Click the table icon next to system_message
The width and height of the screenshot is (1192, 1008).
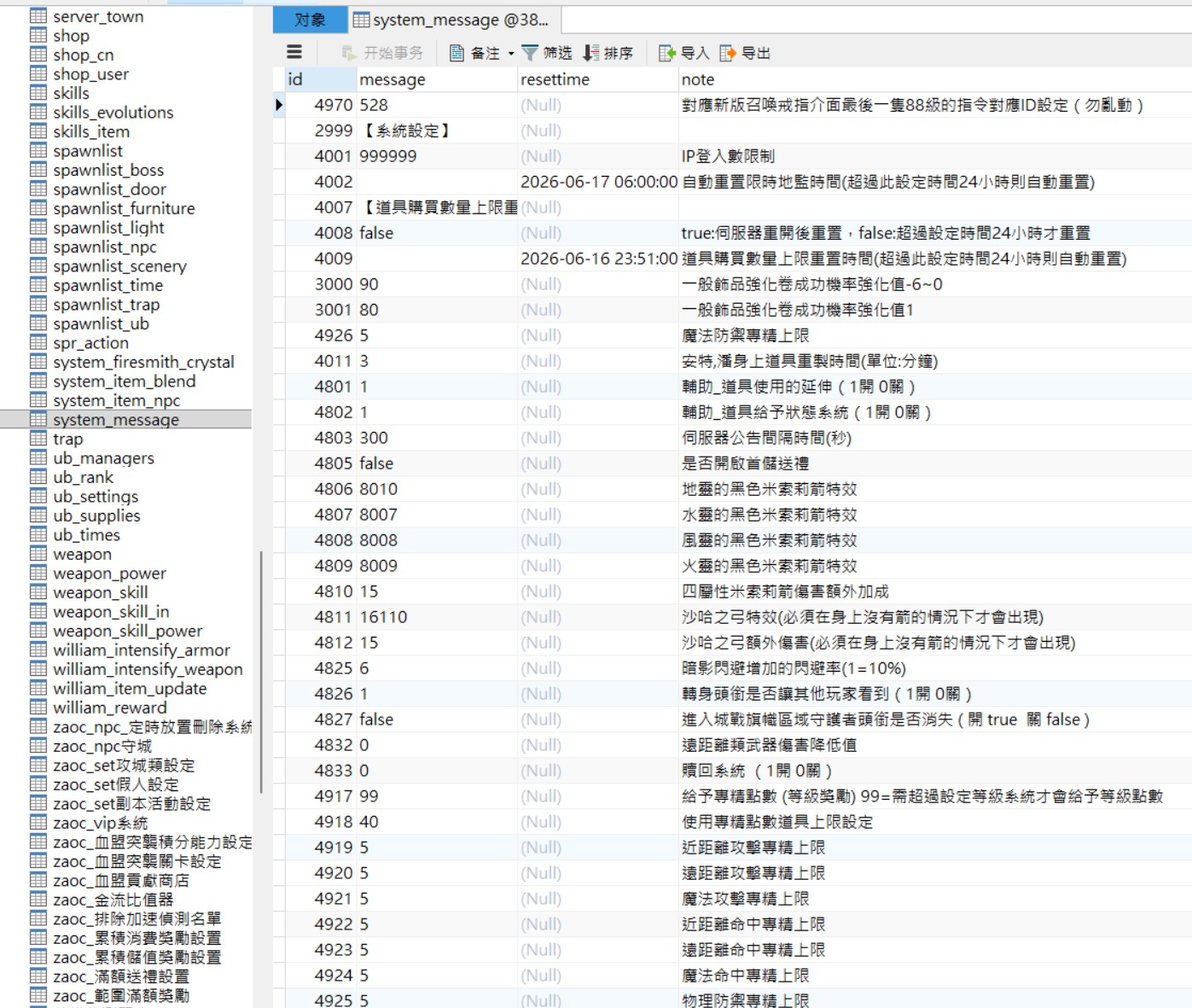pyautogui.click(x=38, y=420)
